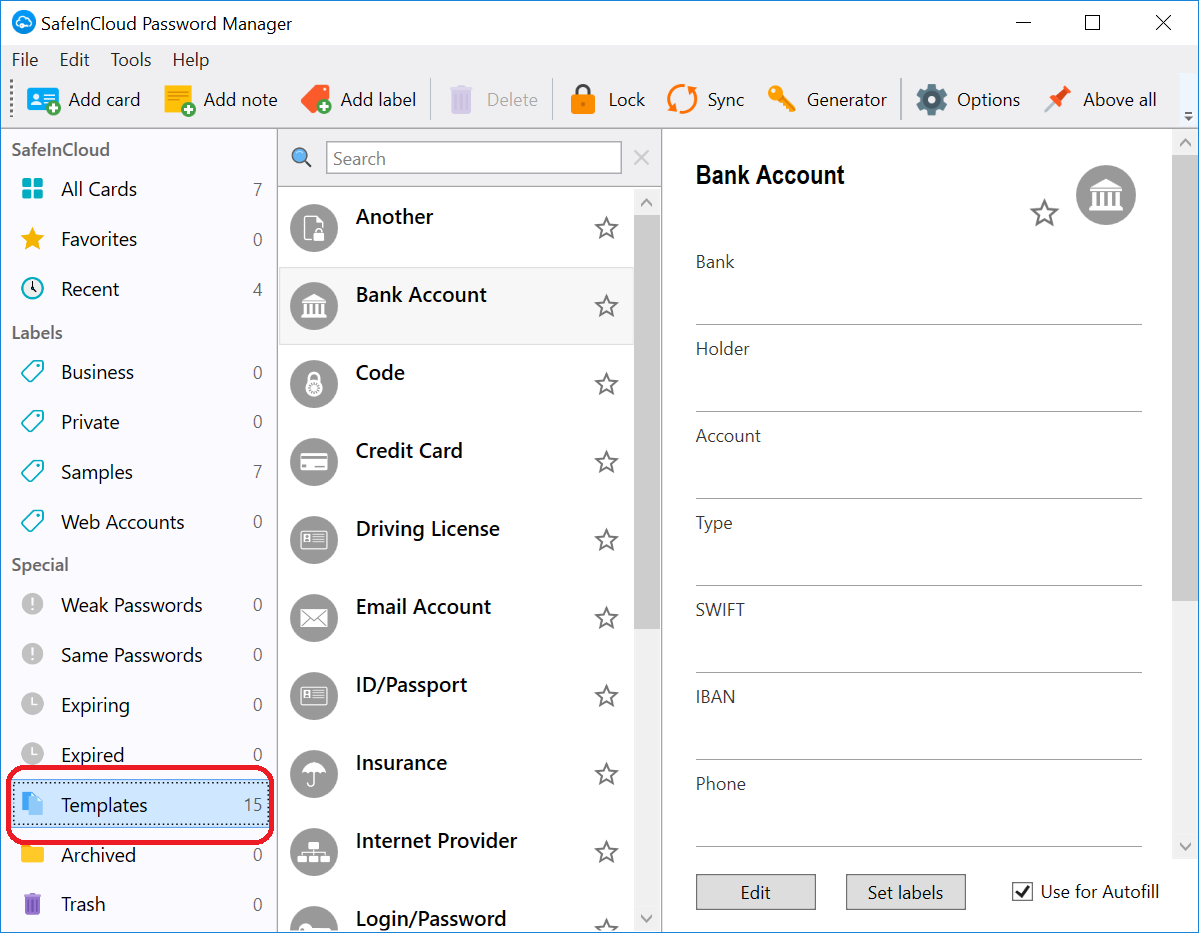The height and width of the screenshot is (933, 1199).
Task: Click the Driving License card icon
Action: point(314,540)
